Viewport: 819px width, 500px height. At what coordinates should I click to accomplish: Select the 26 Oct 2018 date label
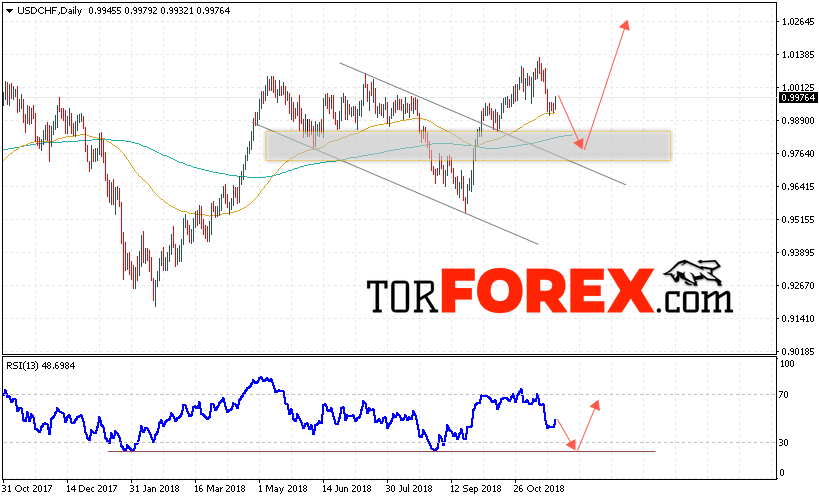tap(537, 489)
